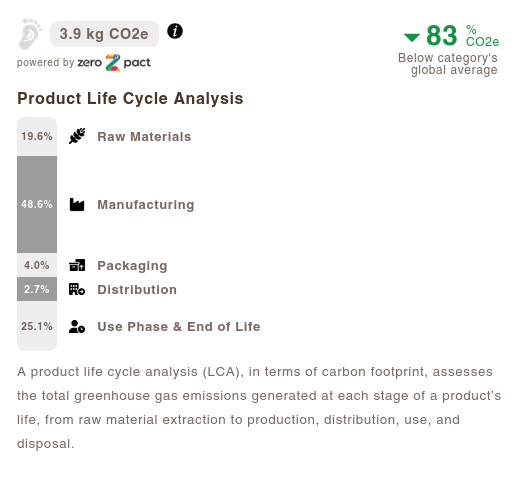Screen dimensions: 531x478
Task: Click the zero pact colorful logo
Action: coord(113,63)
